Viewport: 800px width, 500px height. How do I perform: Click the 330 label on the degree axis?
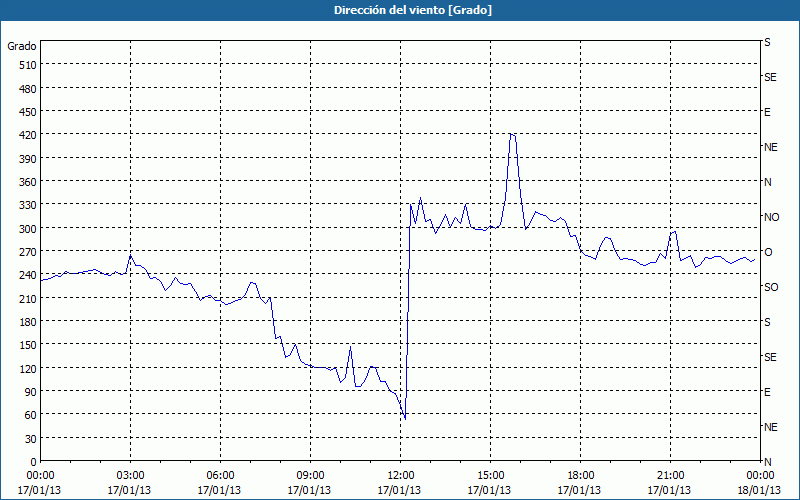(x=28, y=205)
